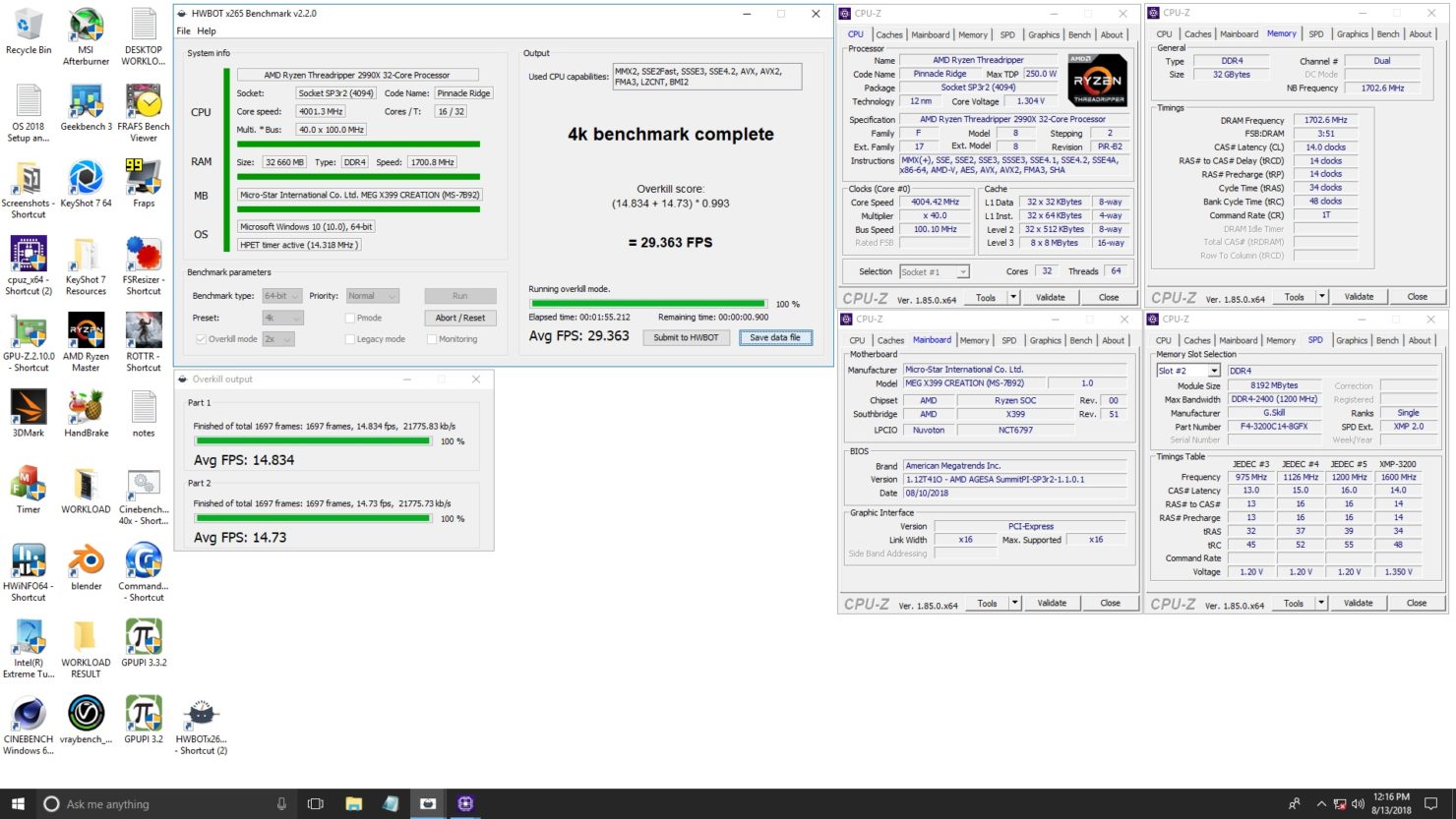Click Validate in the CPU-Z CPU window
The image size is (1456, 819).
coord(1050,297)
